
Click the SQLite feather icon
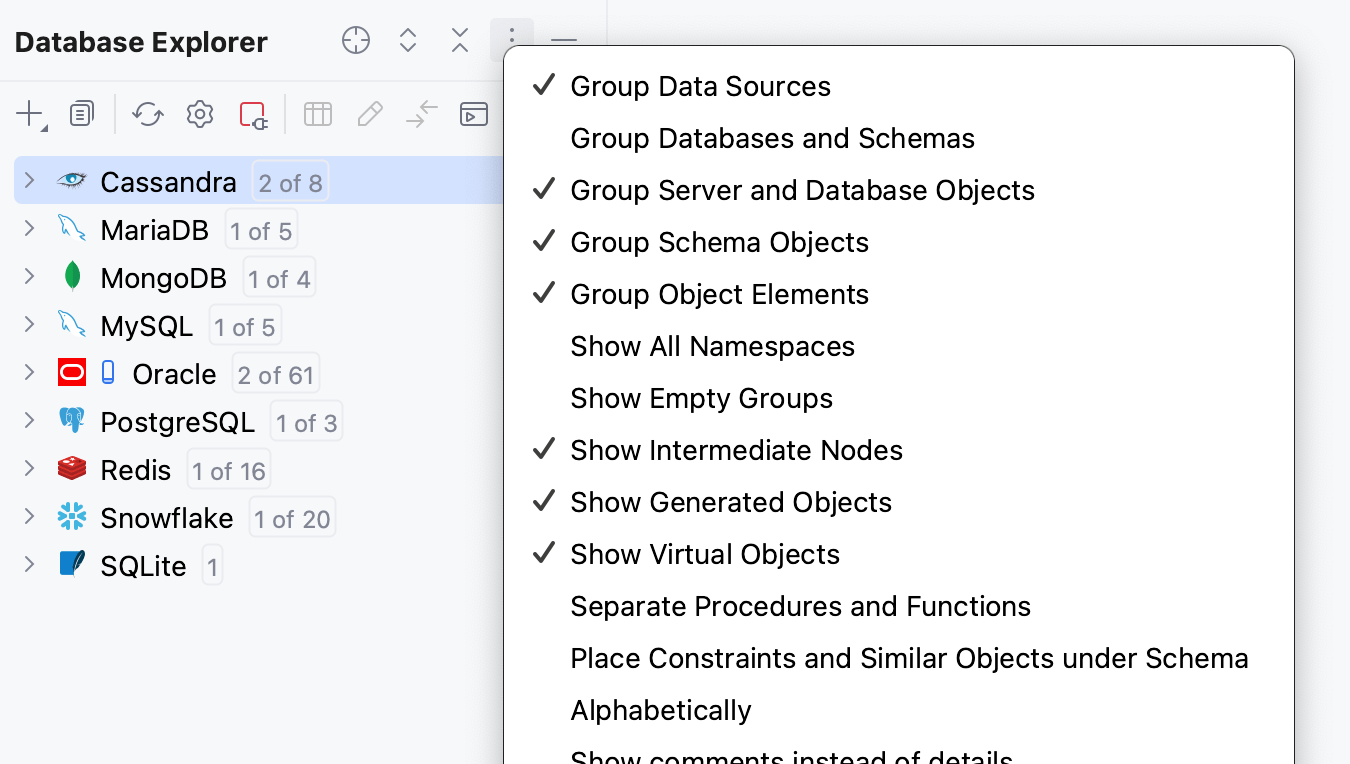pos(72,564)
